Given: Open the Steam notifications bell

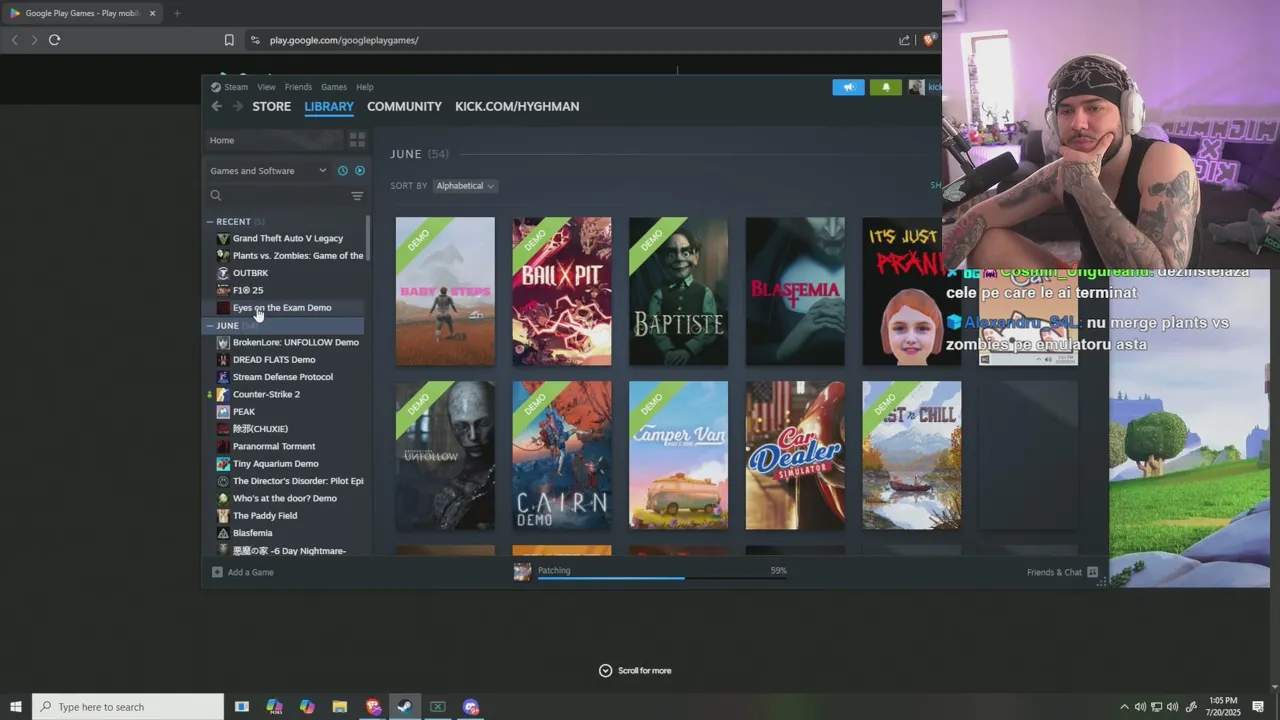Looking at the screenshot, I should pyautogui.click(x=885, y=87).
